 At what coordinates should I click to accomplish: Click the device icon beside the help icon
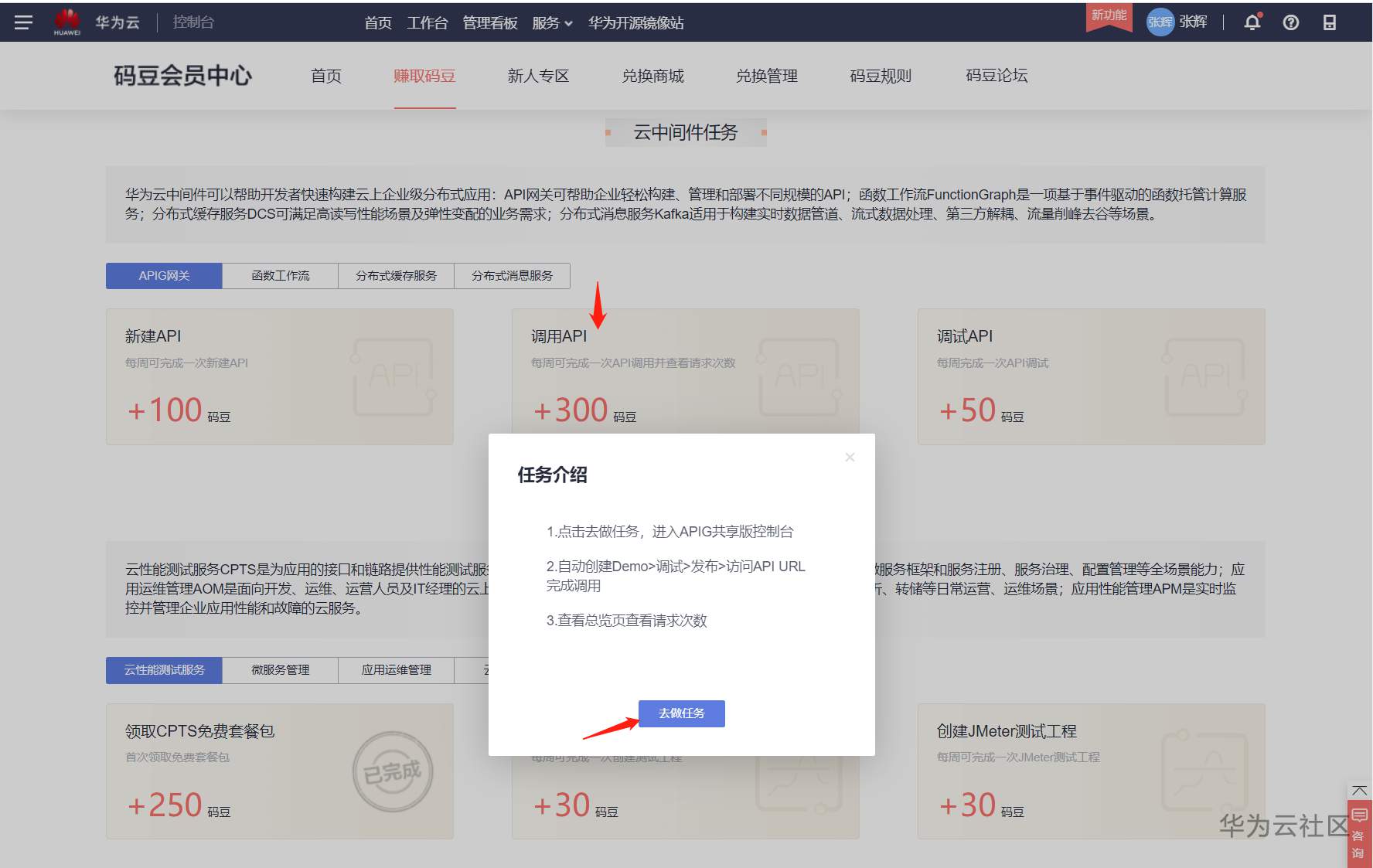pos(1330,22)
